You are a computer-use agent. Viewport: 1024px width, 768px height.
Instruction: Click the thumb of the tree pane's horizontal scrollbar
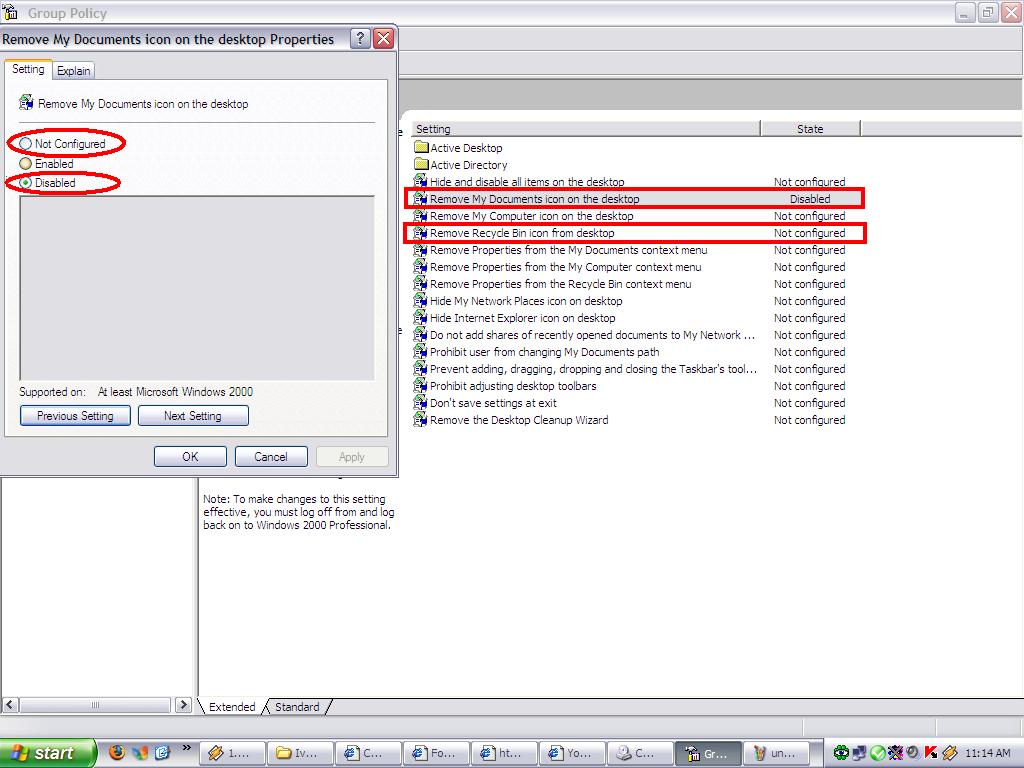click(95, 705)
